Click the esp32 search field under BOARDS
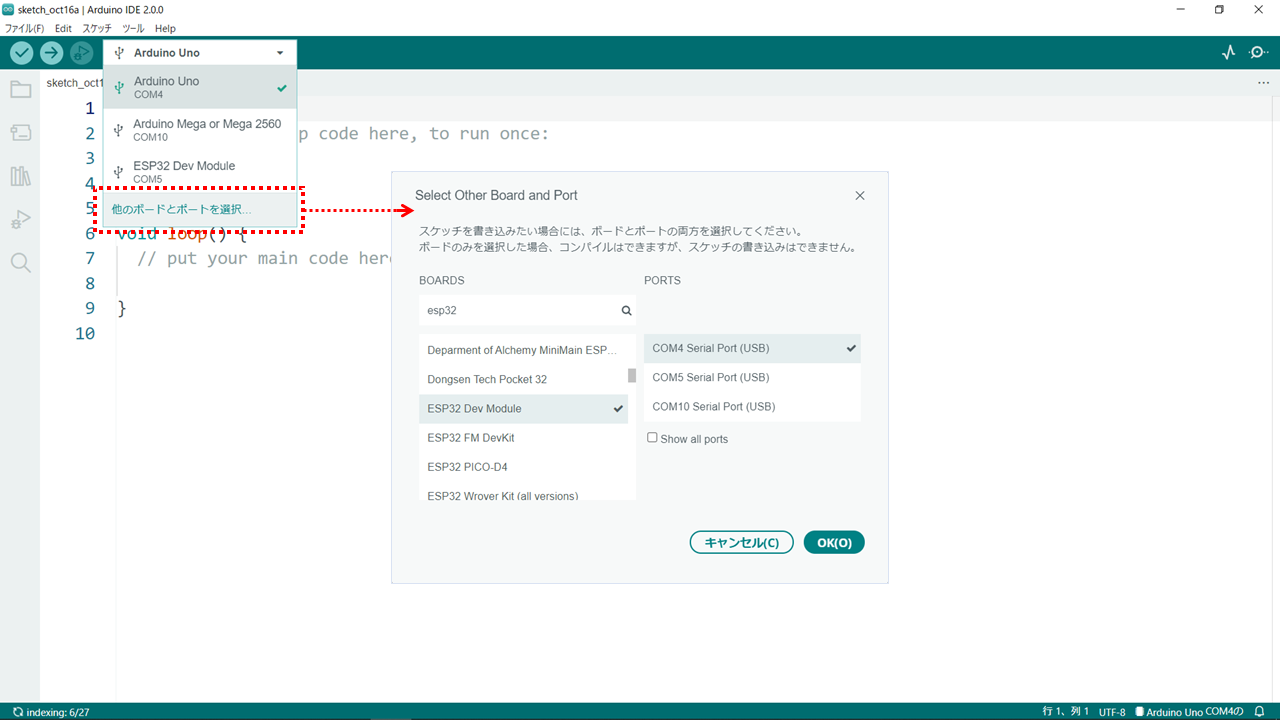Image resolution: width=1280 pixels, height=720 pixels. pos(520,310)
